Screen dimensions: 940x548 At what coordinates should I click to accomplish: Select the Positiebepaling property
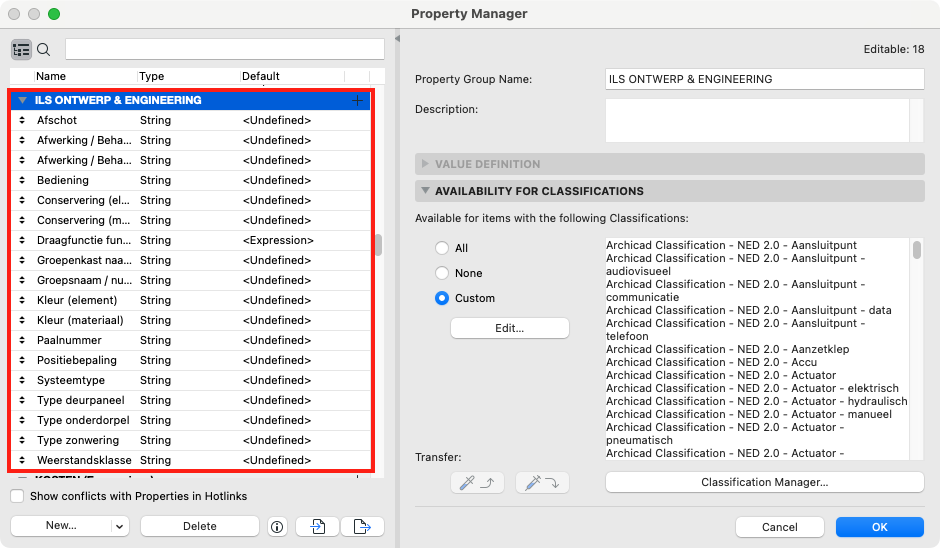[x=191, y=360]
